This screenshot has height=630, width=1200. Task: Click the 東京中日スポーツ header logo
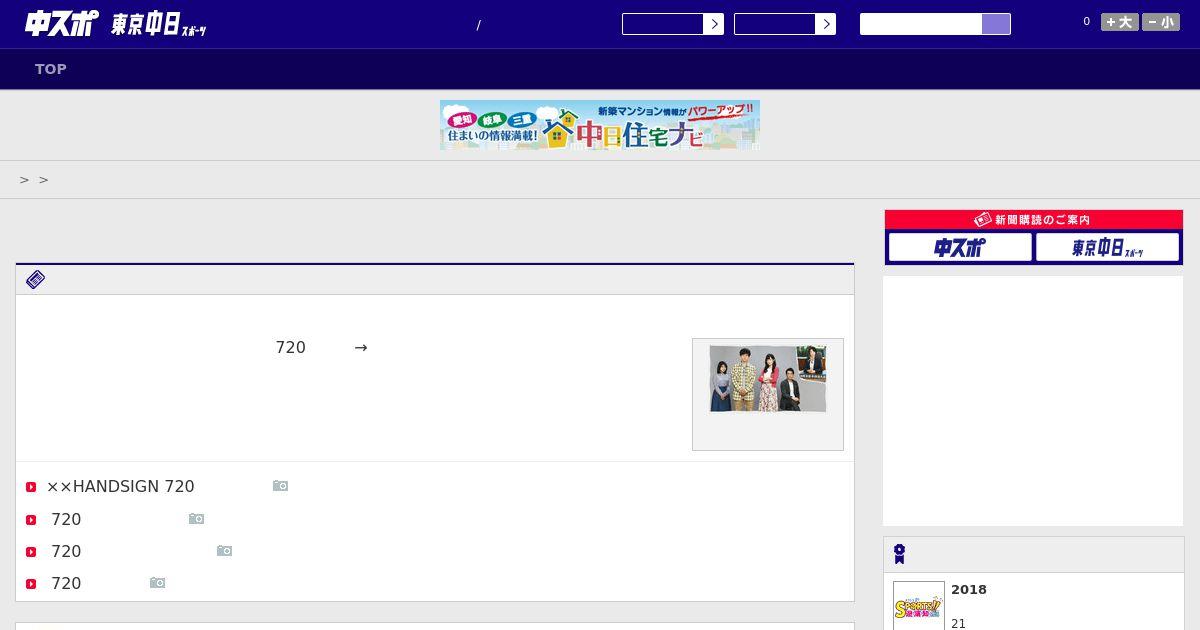[159, 25]
